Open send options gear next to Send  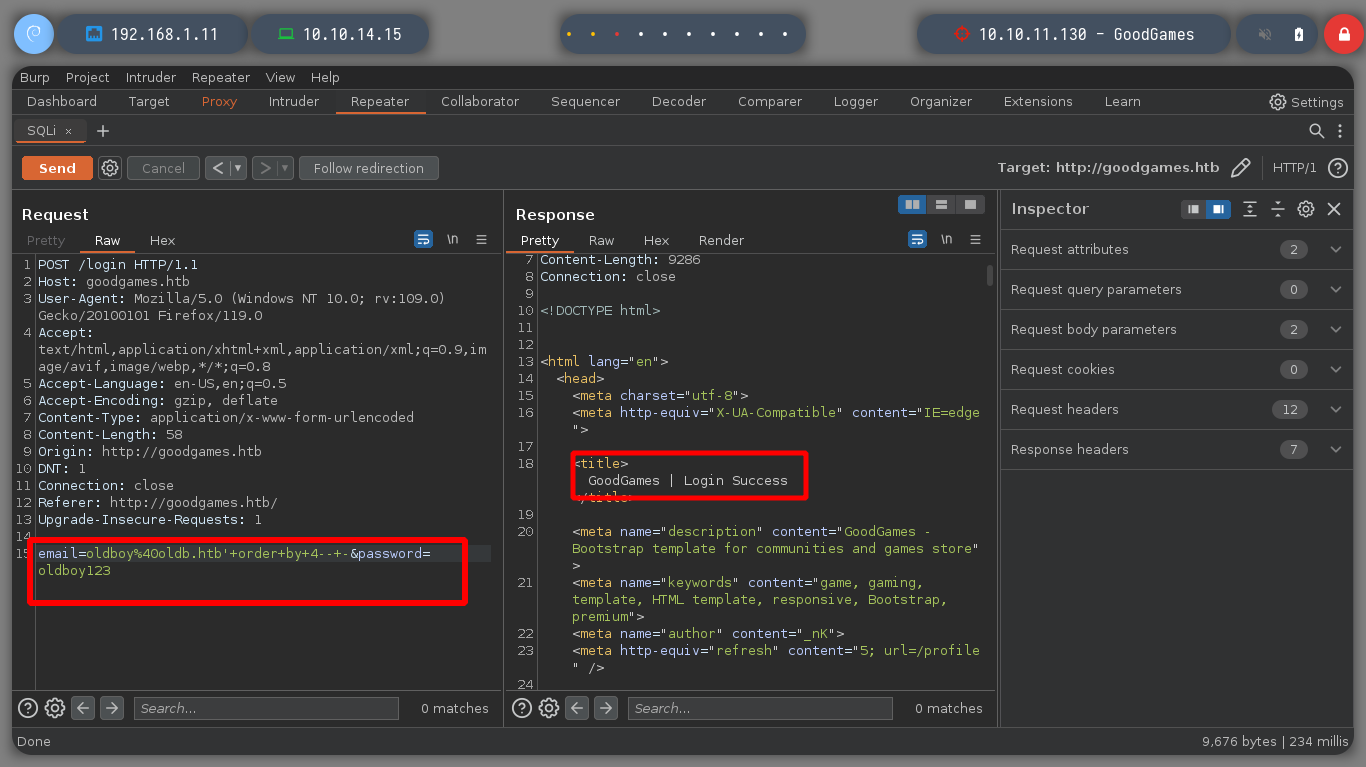pyautogui.click(x=110, y=168)
